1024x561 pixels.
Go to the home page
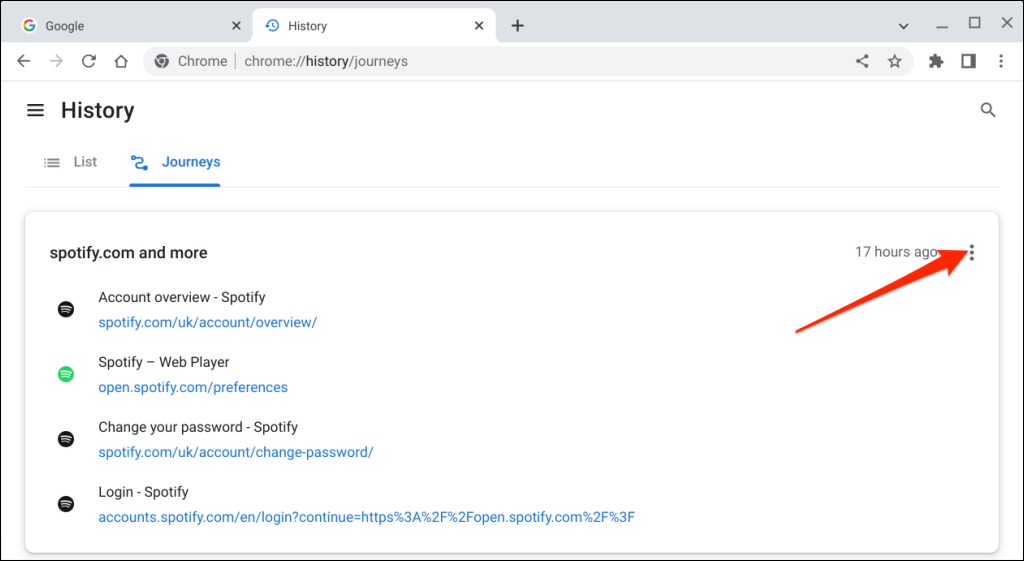[121, 61]
